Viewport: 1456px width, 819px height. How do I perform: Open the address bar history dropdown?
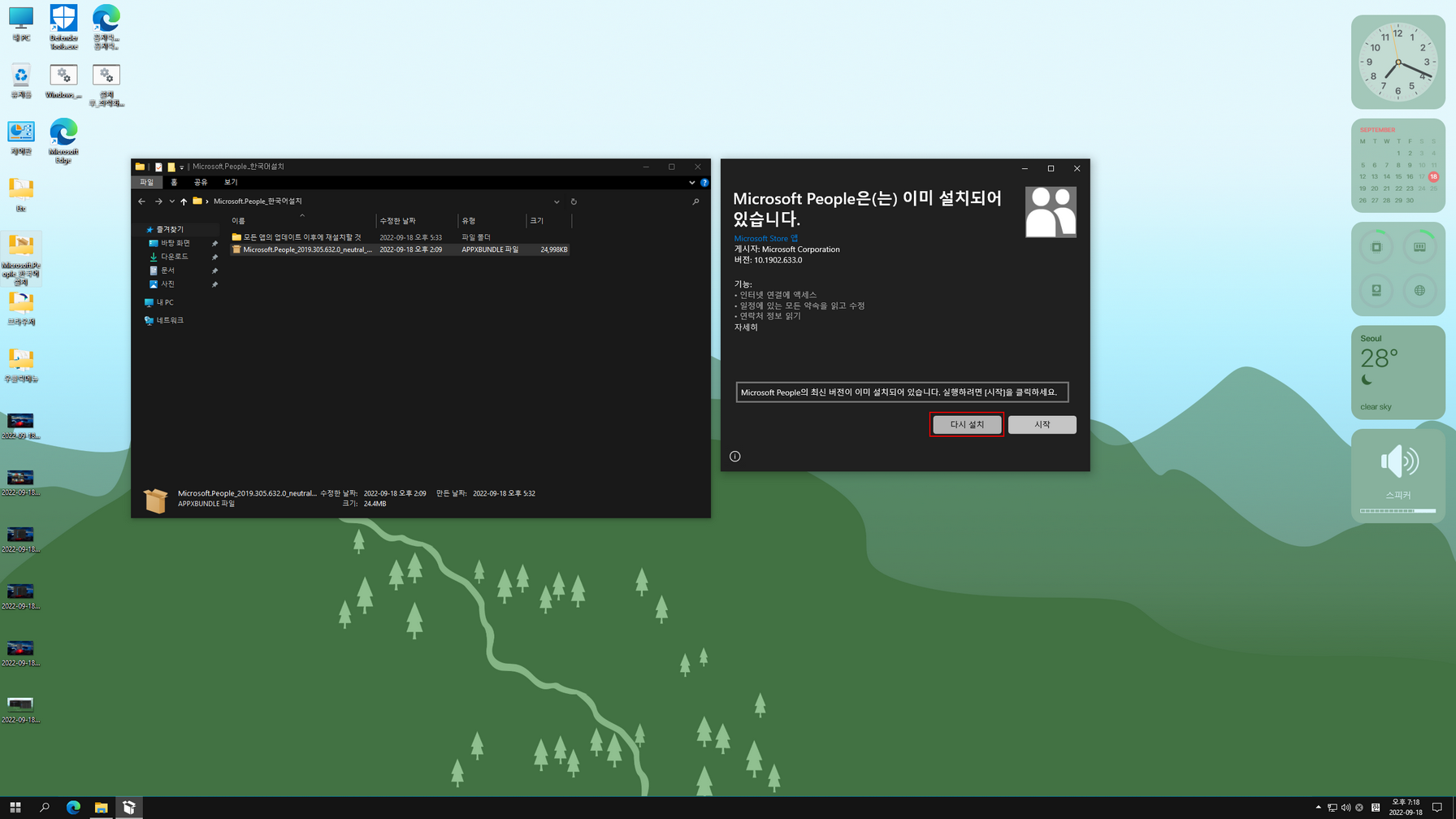coord(557,201)
